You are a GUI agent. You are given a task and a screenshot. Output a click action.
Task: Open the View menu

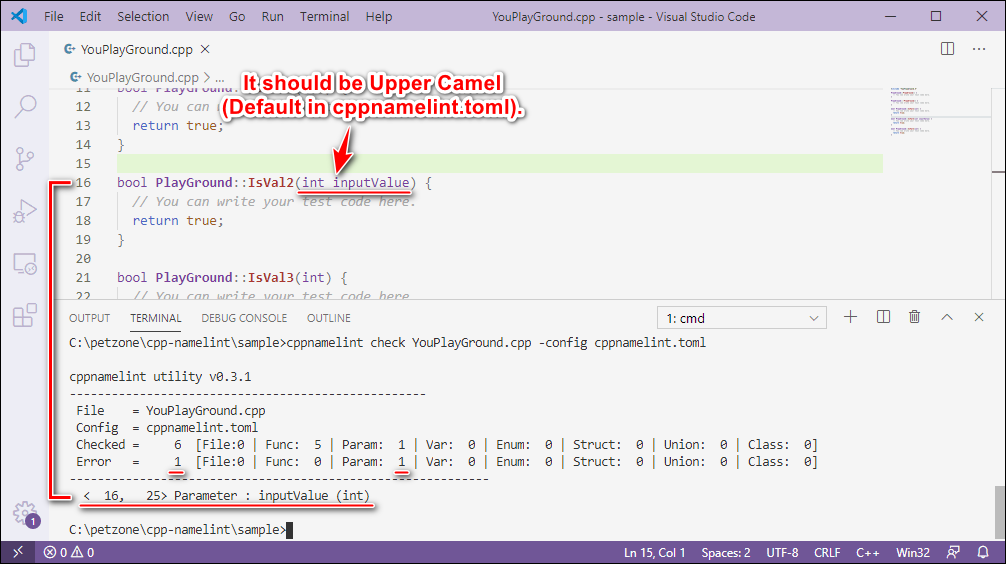pyautogui.click(x=199, y=17)
